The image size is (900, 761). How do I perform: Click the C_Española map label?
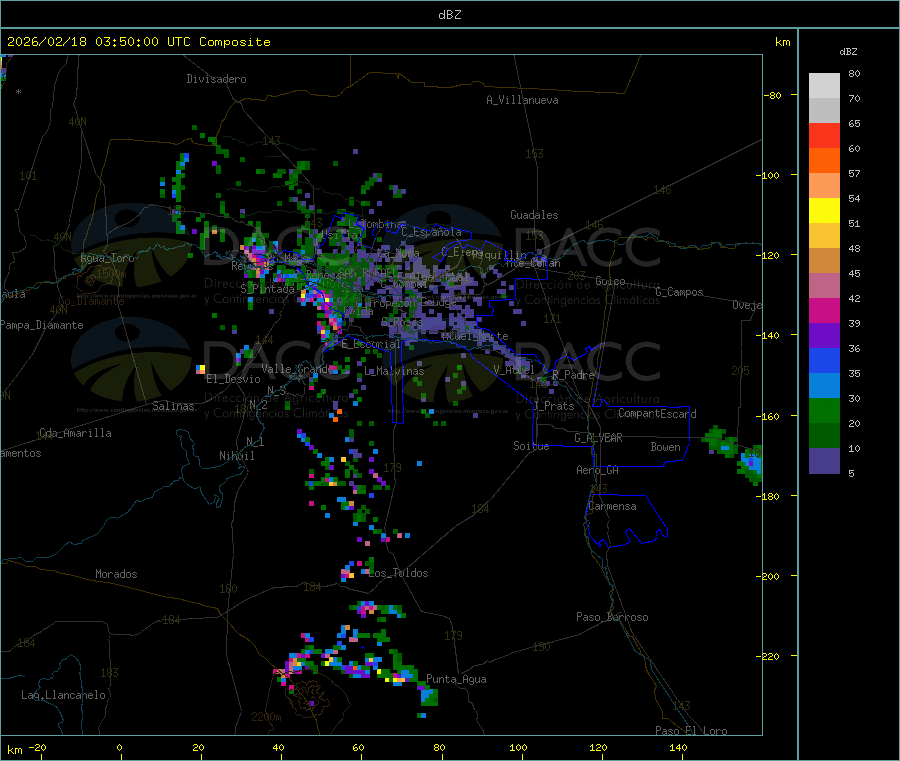pos(431,232)
